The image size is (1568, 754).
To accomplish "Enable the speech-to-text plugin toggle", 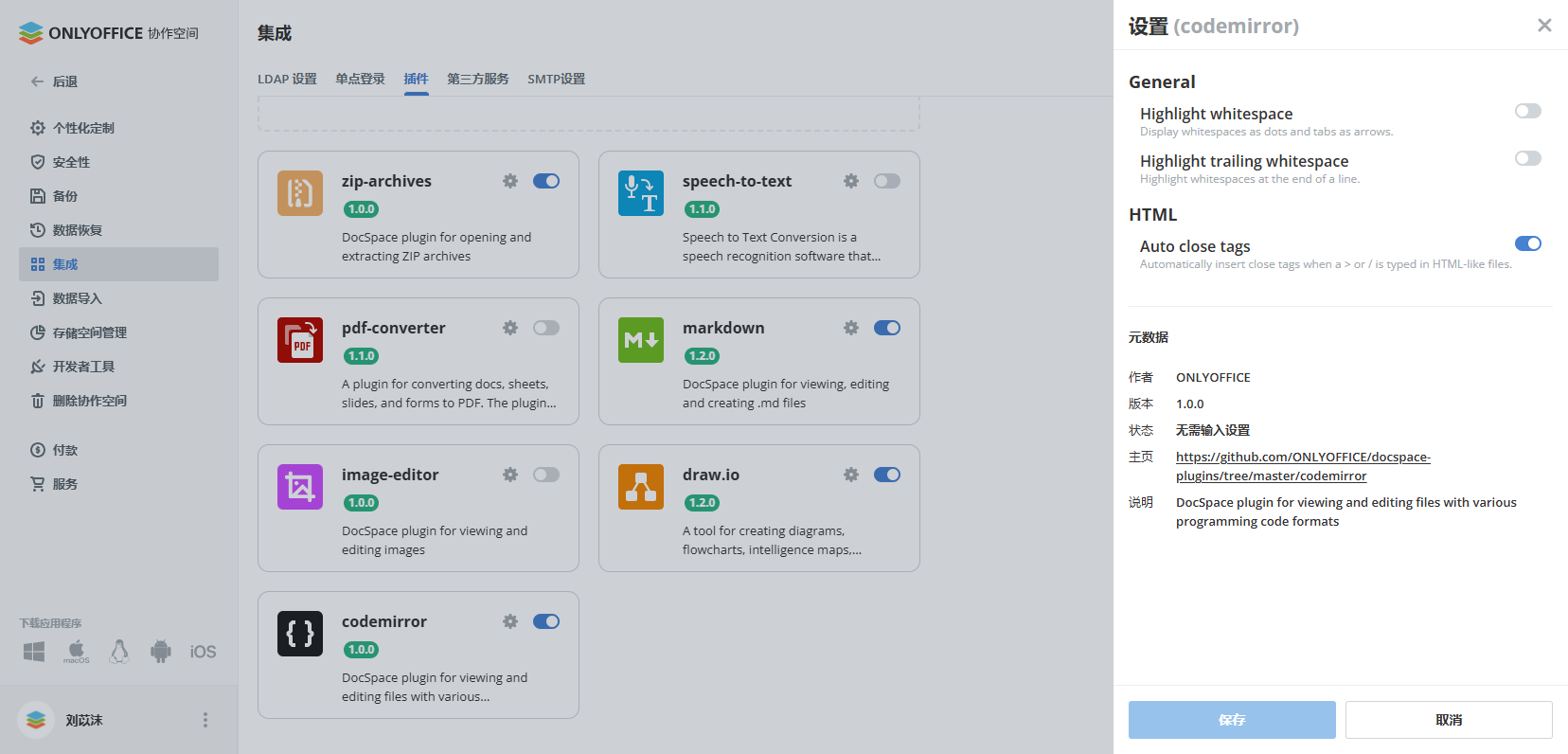I will point(887,181).
